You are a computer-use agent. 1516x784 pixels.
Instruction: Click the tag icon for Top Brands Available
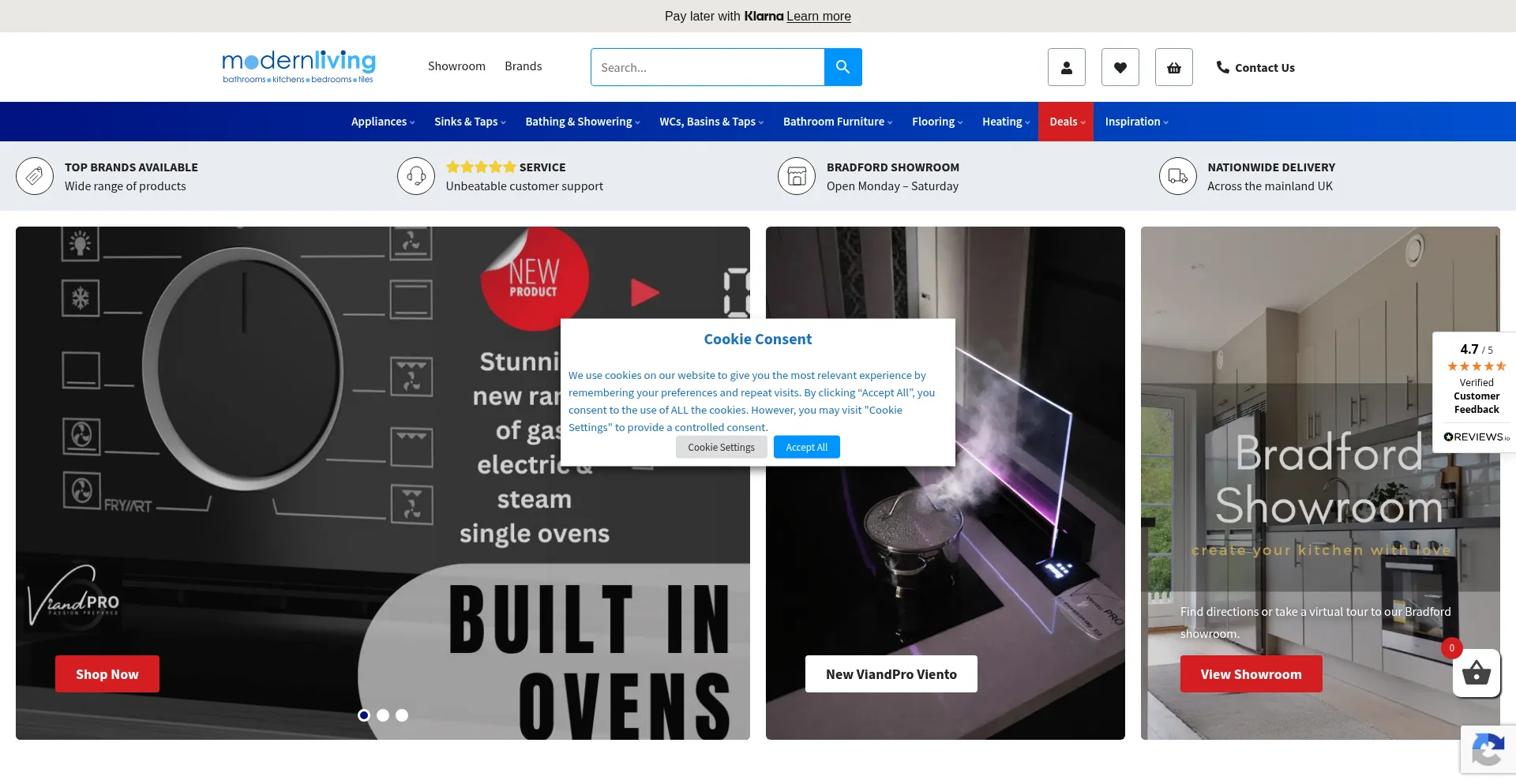35,176
